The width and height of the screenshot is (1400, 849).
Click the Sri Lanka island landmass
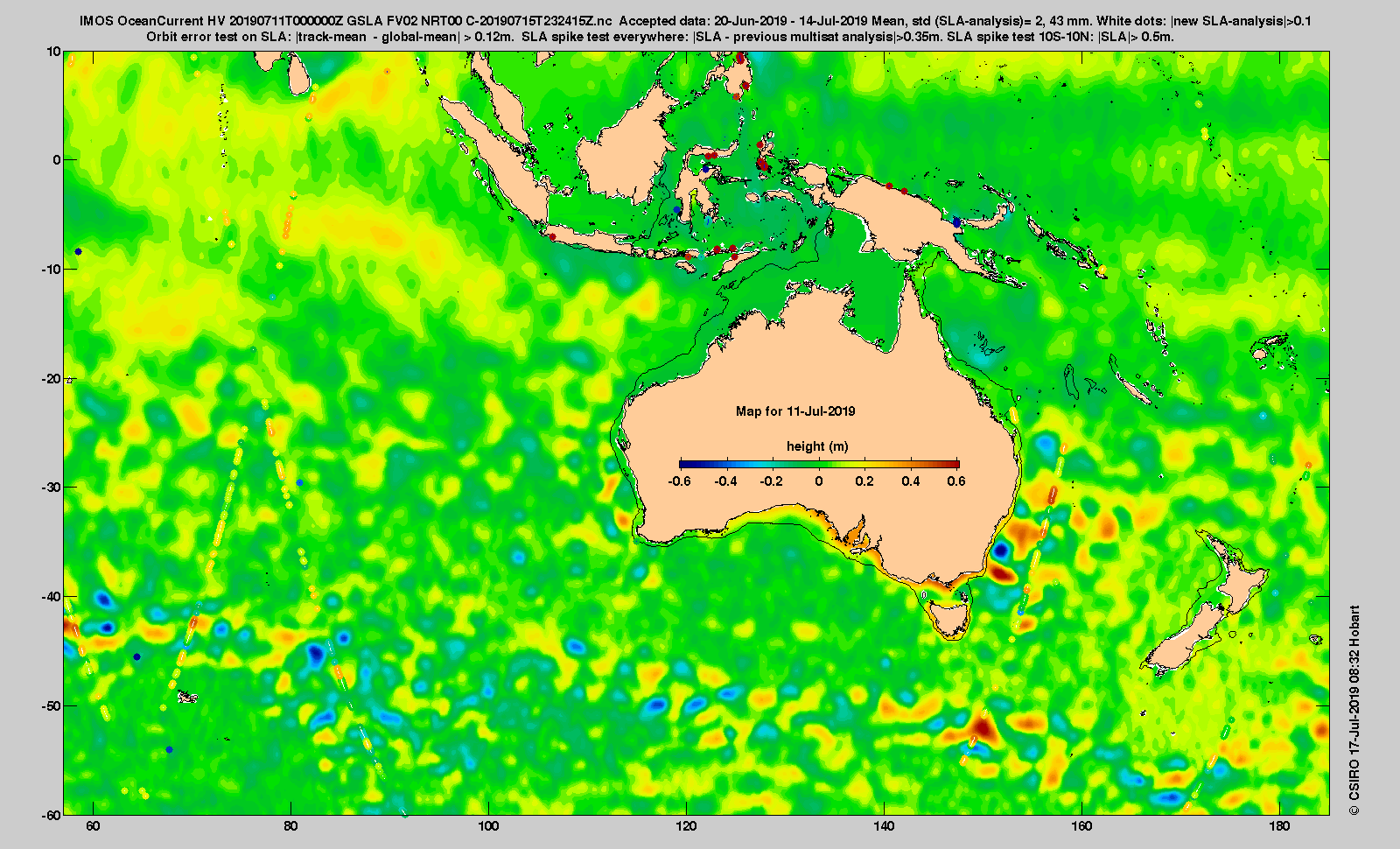click(300, 74)
